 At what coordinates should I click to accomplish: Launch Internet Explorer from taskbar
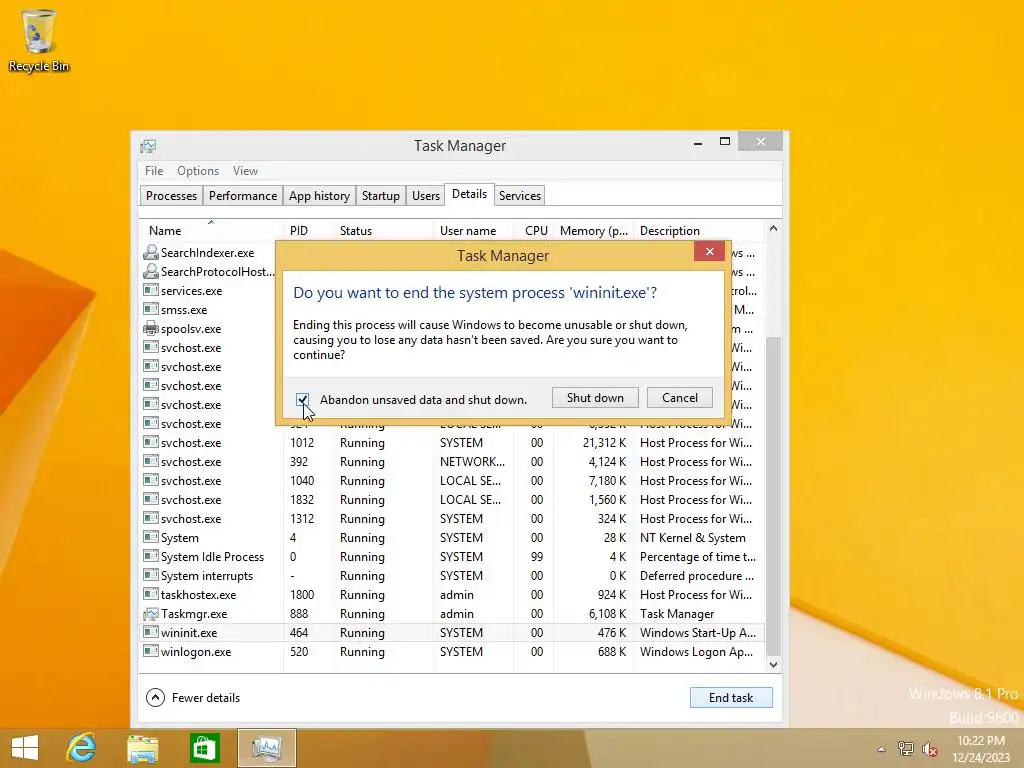pos(81,748)
